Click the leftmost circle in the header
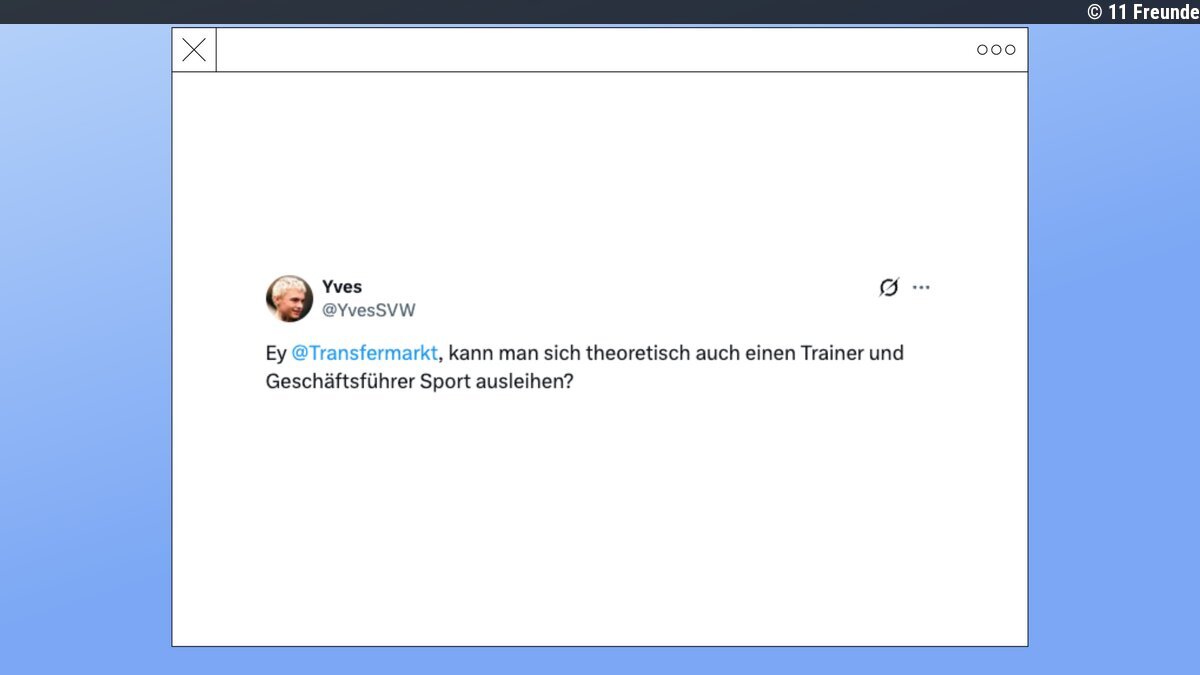The height and width of the screenshot is (675, 1200). pyautogui.click(x=983, y=50)
